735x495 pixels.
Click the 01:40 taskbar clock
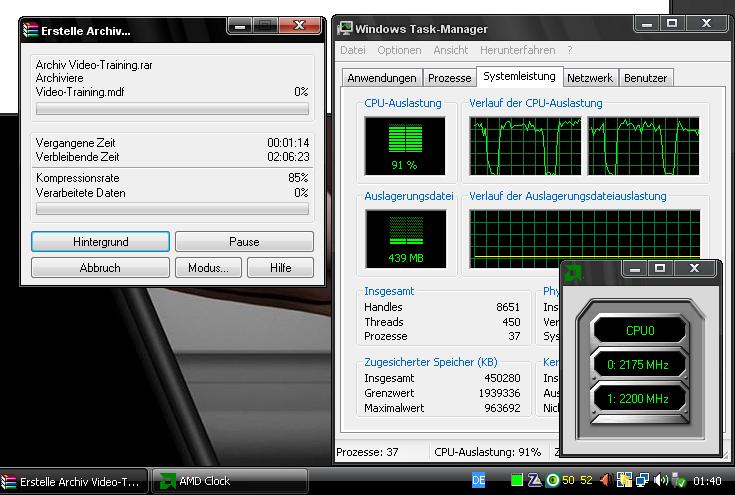[x=707, y=481]
